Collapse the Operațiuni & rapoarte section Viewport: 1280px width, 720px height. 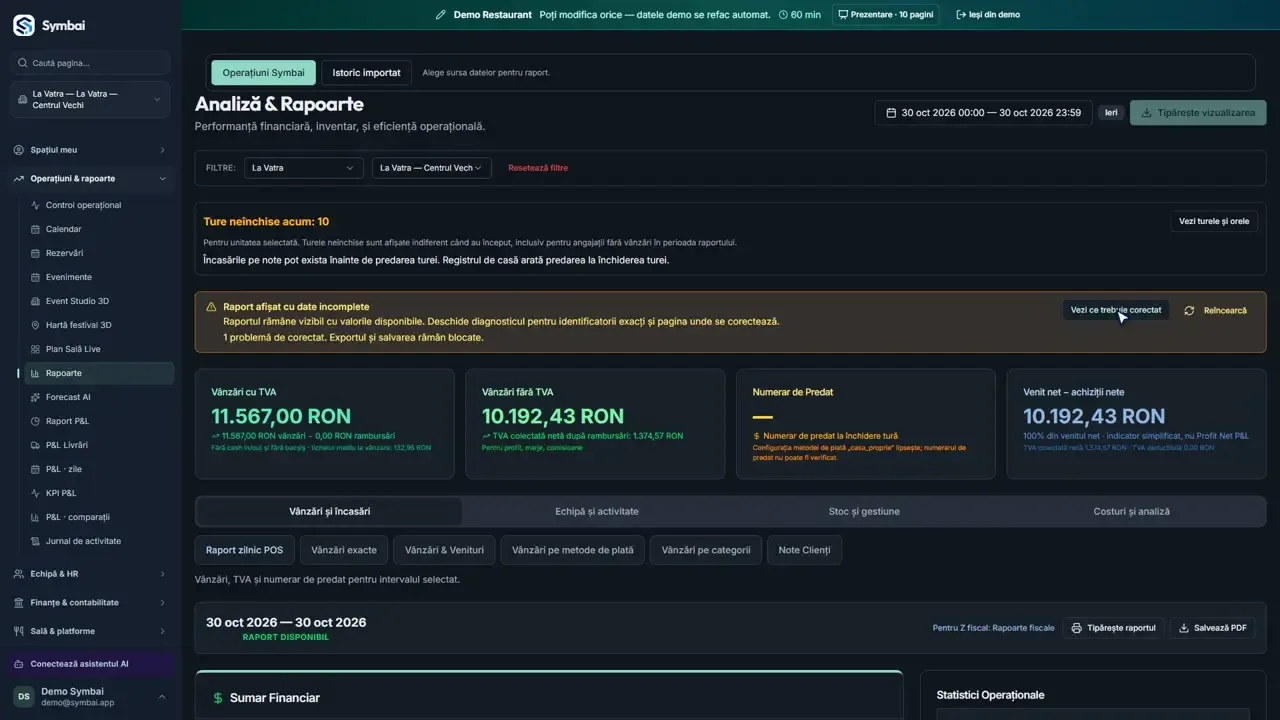pos(91,179)
